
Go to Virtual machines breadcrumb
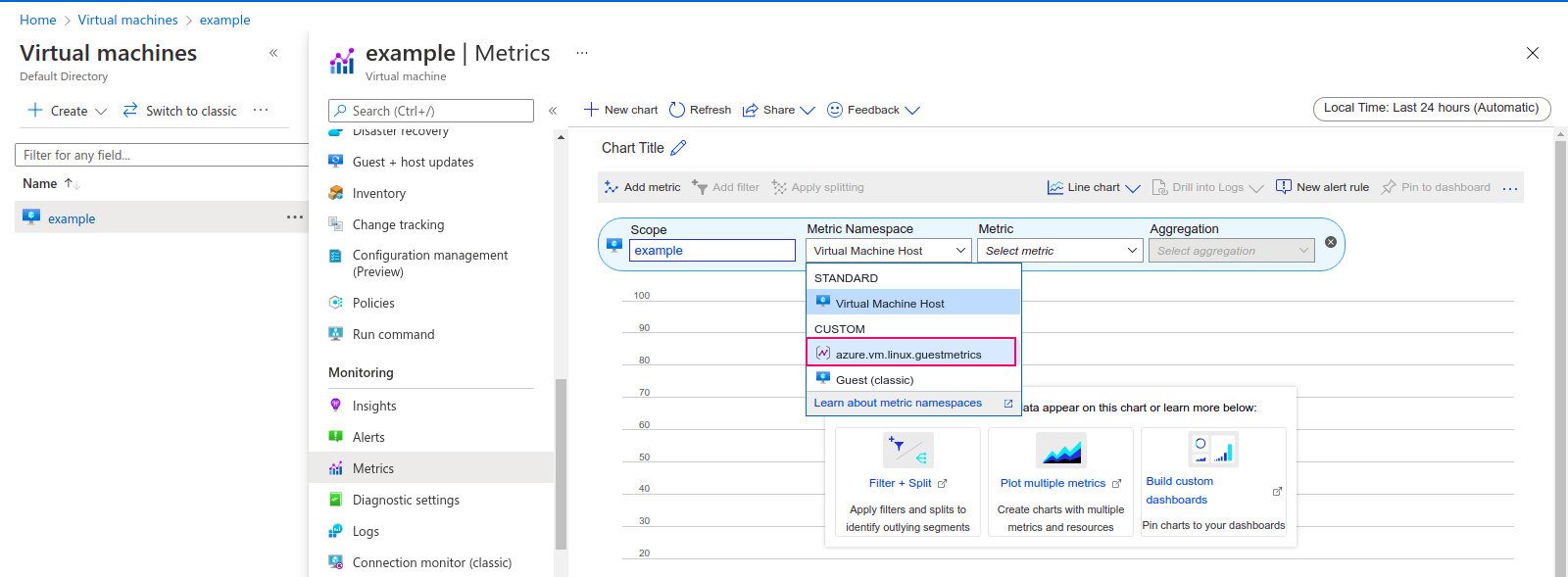(x=128, y=20)
